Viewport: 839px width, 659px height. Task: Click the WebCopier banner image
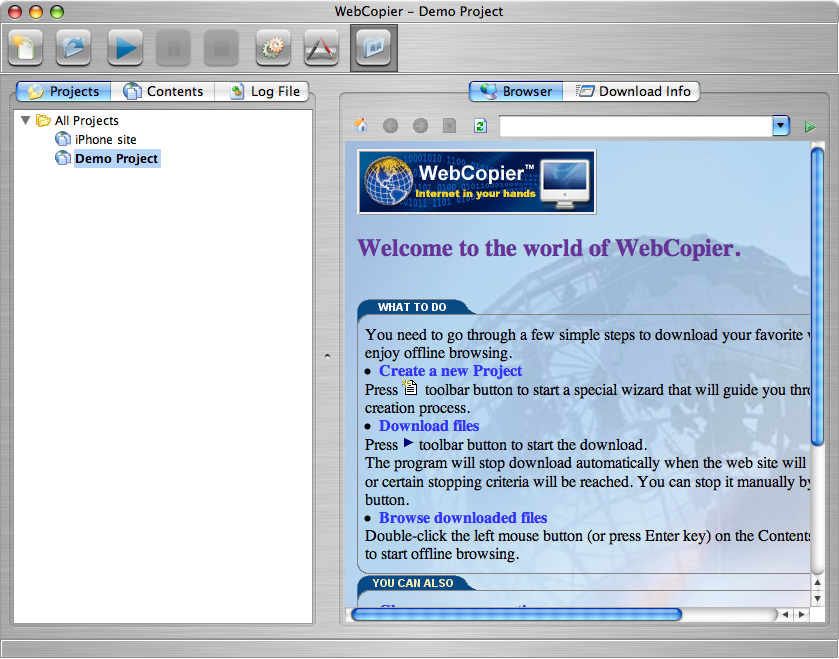(477, 182)
